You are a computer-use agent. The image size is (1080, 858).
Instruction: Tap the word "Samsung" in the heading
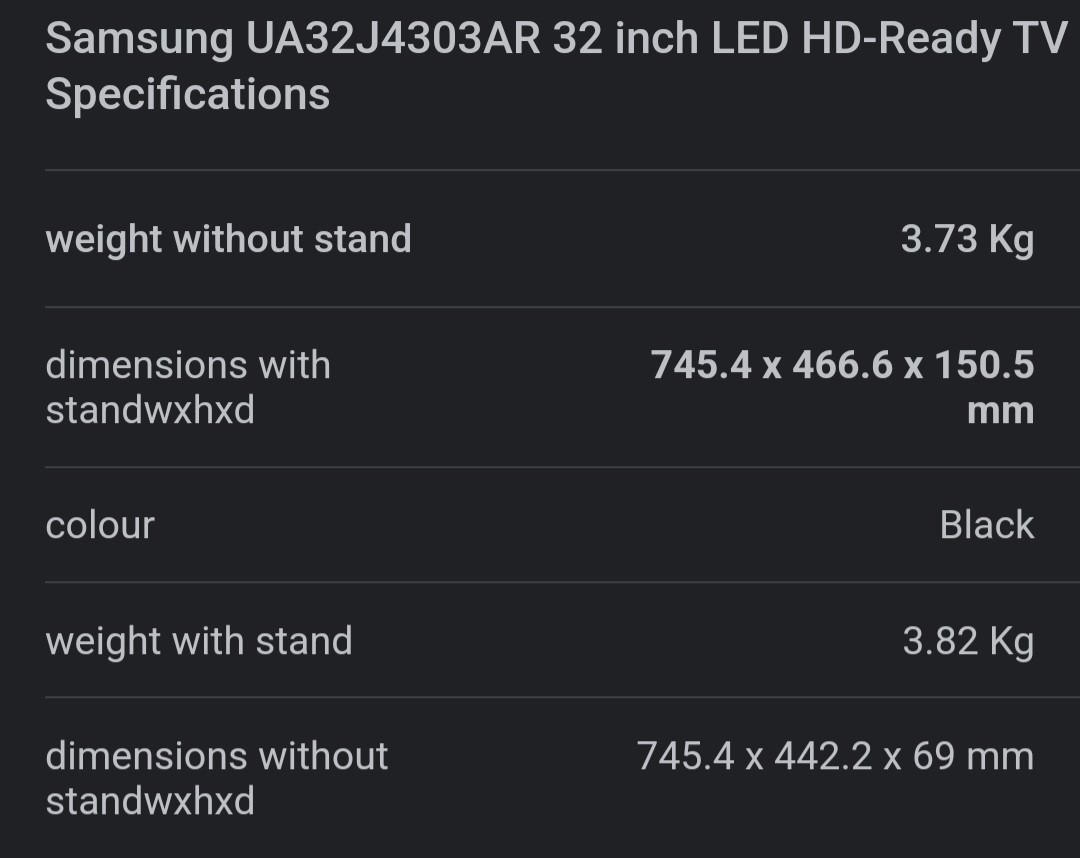pos(138,39)
